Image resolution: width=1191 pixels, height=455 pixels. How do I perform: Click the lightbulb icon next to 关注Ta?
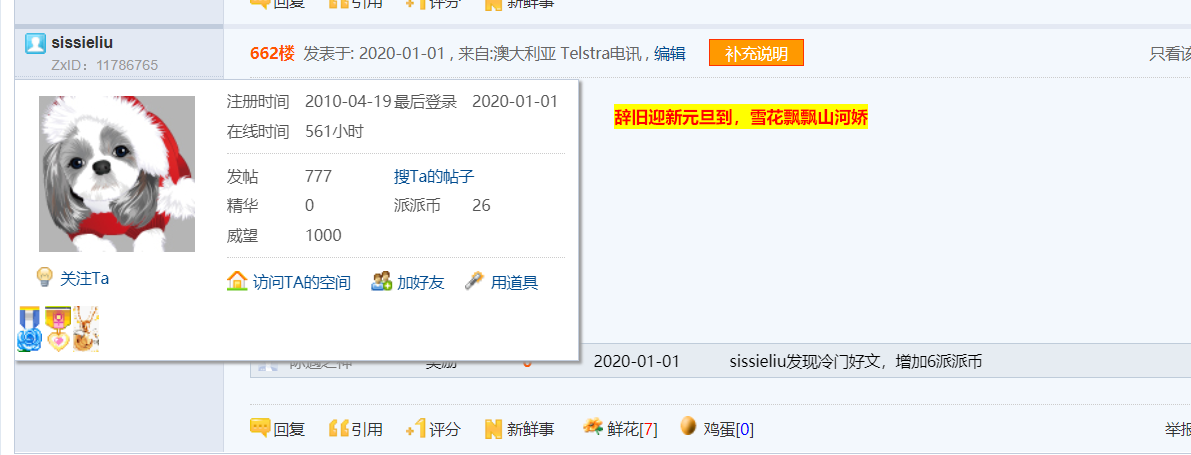(44, 276)
